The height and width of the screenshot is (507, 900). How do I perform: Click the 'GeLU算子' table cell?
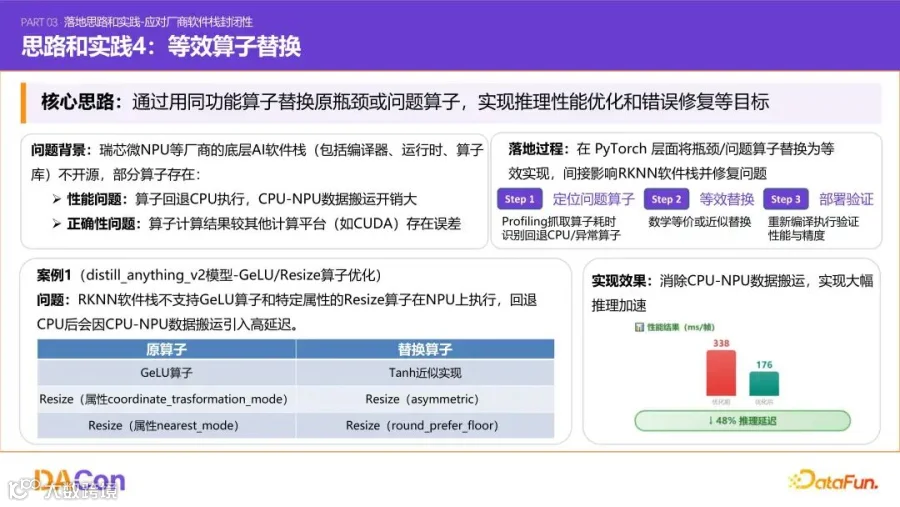tap(166, 373)
